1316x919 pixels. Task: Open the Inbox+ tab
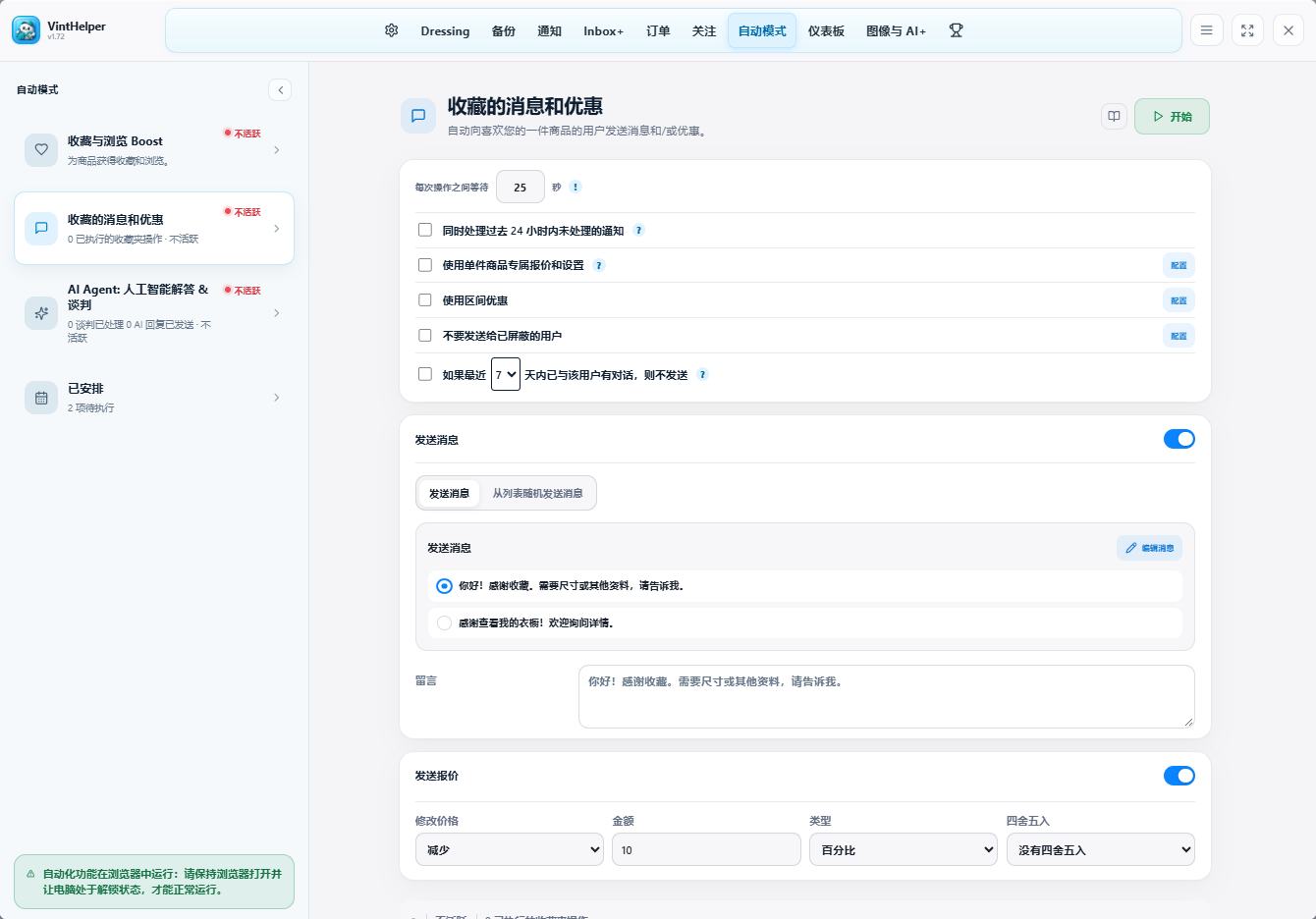[x=604, y=31]
